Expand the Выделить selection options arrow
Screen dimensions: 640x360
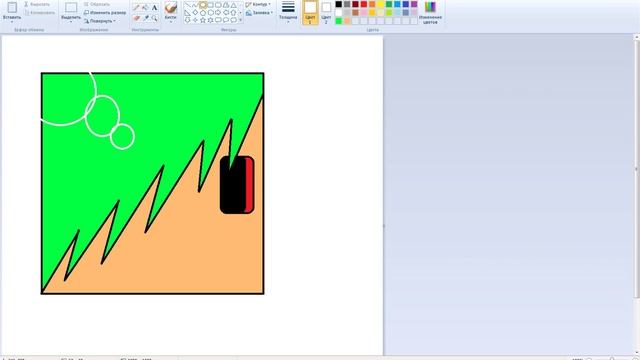point(71,22)
